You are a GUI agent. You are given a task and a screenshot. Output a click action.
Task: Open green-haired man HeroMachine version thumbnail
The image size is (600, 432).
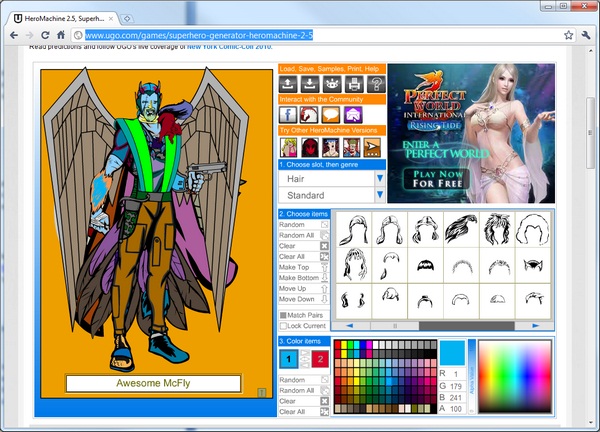[x=351, y=147]
